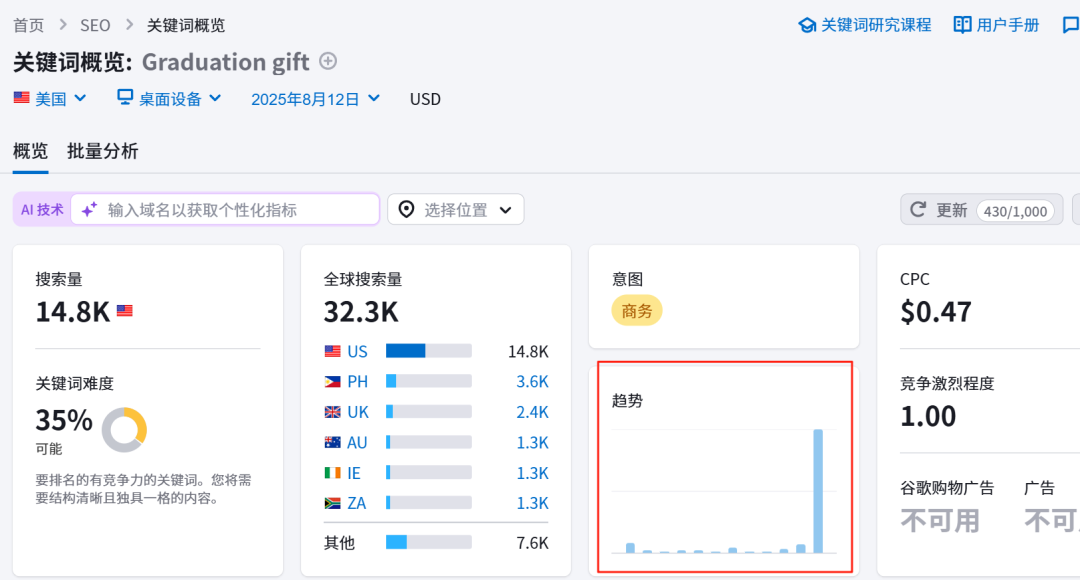Go to SEO breadcrumb
Screen dimensions: 1080x580
click(95, 25)
